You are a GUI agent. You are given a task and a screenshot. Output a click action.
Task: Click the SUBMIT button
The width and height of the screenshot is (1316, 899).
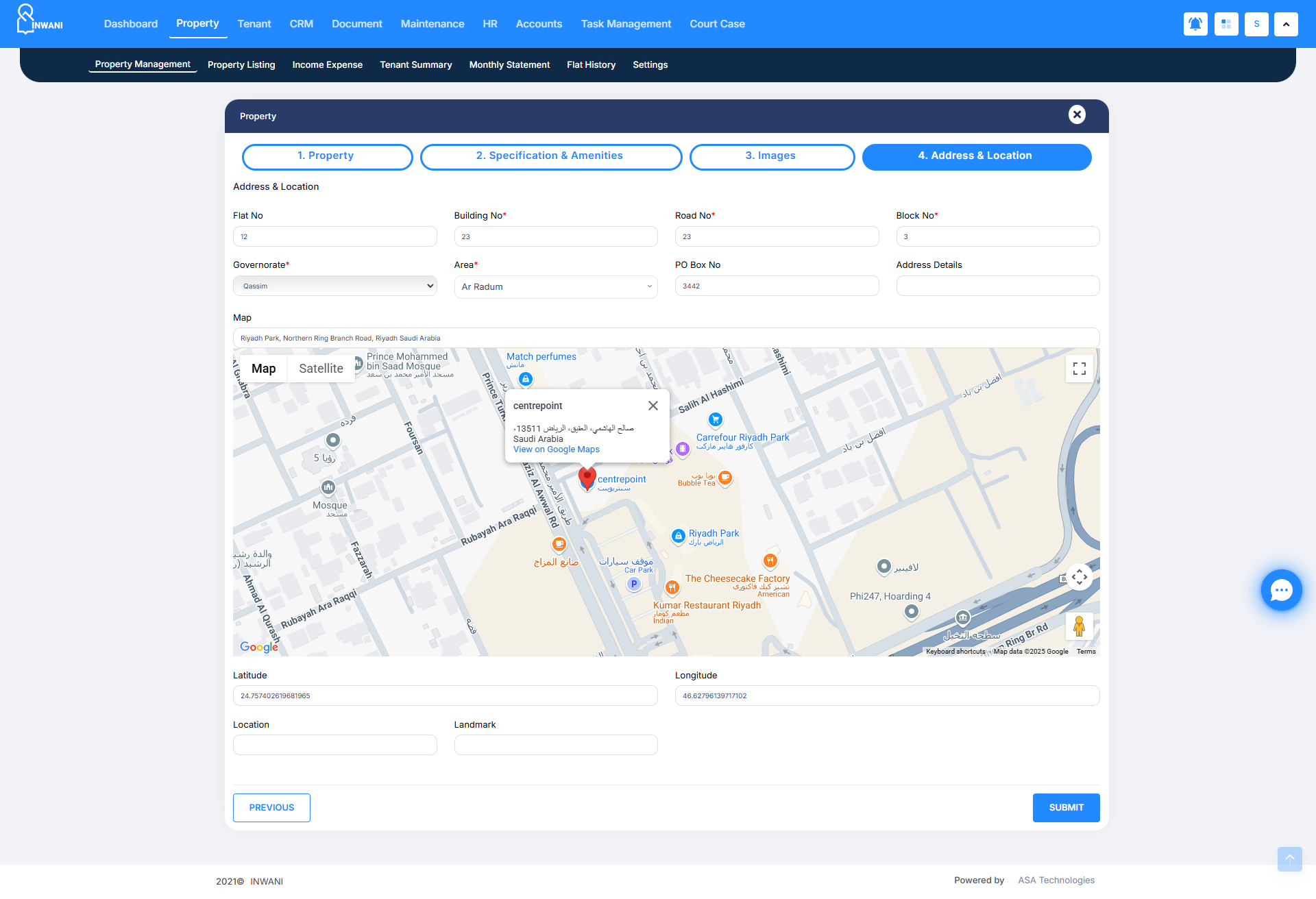click(1066, 808)
